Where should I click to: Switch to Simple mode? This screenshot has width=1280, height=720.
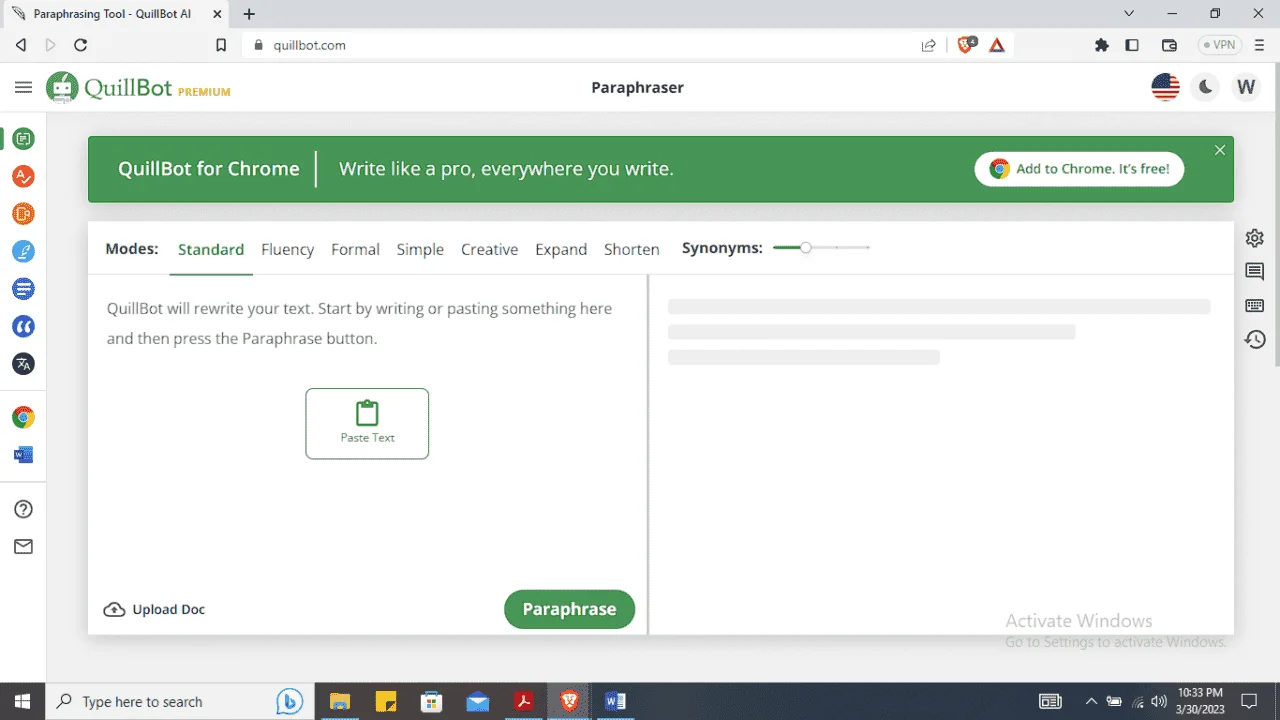click(420, 249)
